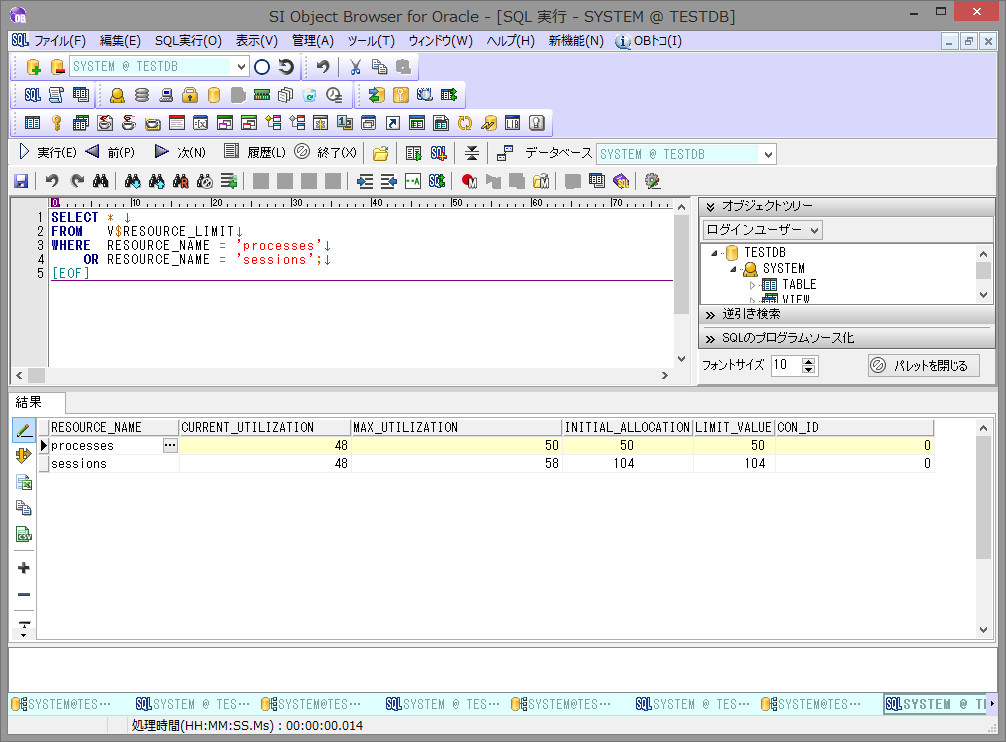Click the 実行(E) execute button
The width and height of the screenshot is (1006, 742).
click(47, 153)
